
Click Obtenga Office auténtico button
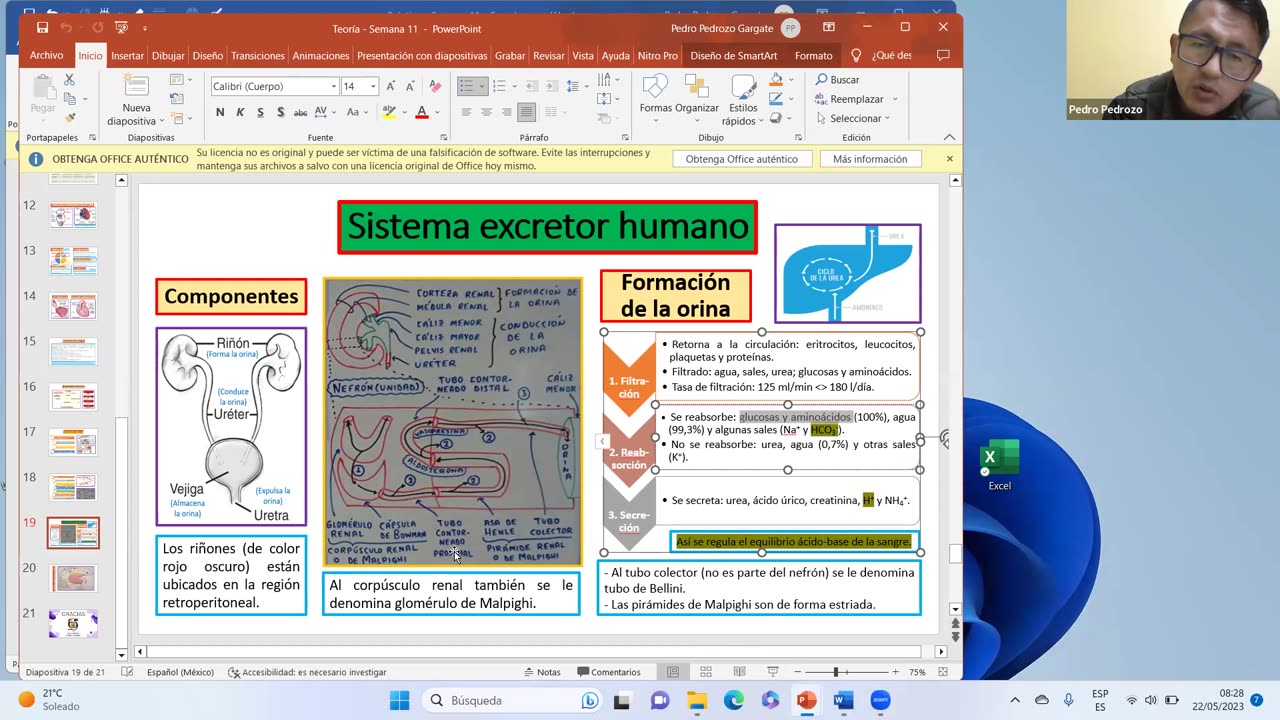click(742, 159)
